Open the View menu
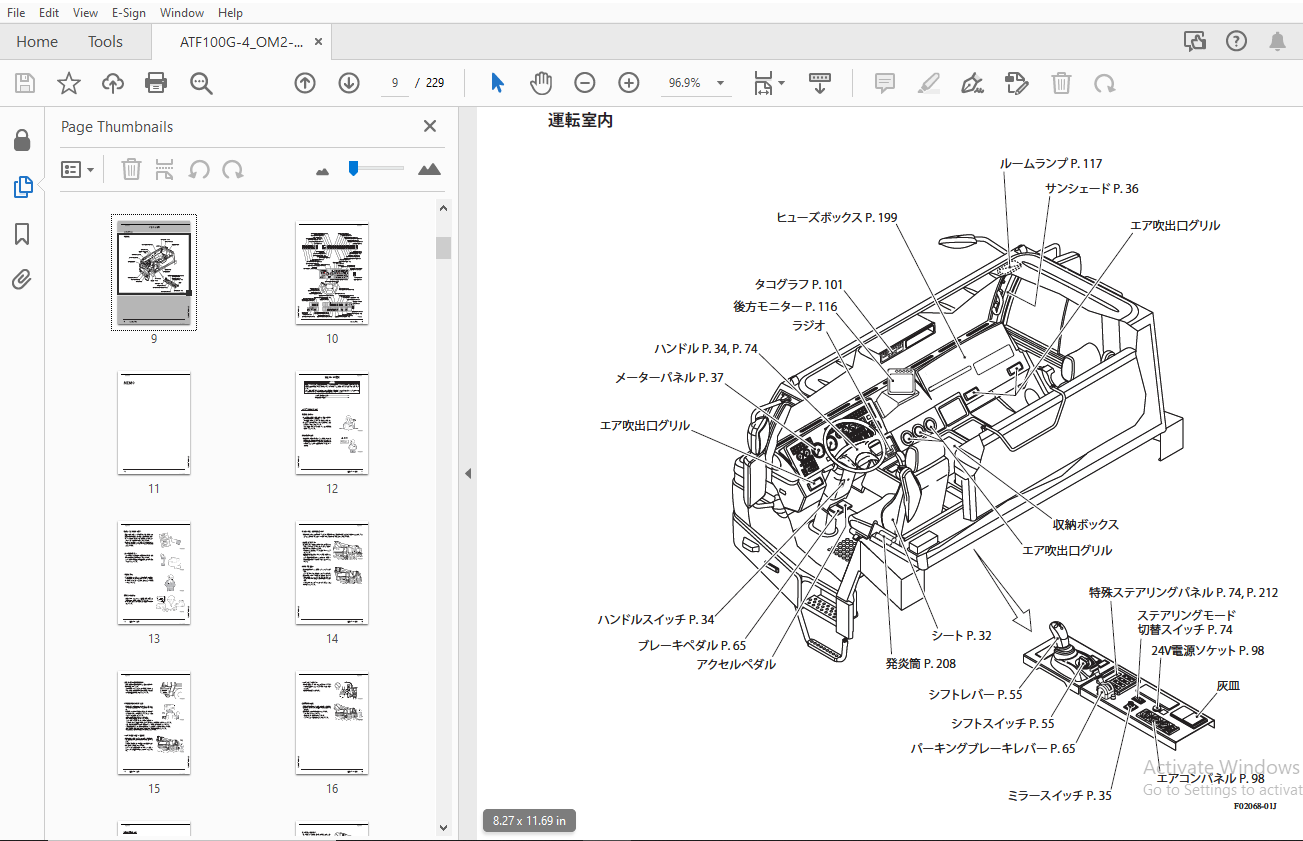 click(x=86, y=13)
